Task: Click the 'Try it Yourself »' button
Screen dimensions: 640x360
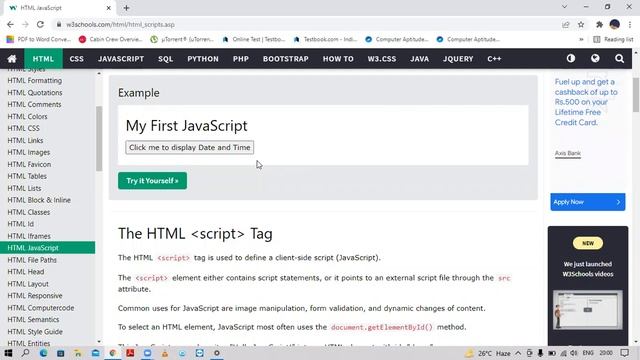Action: click(152, 181)
